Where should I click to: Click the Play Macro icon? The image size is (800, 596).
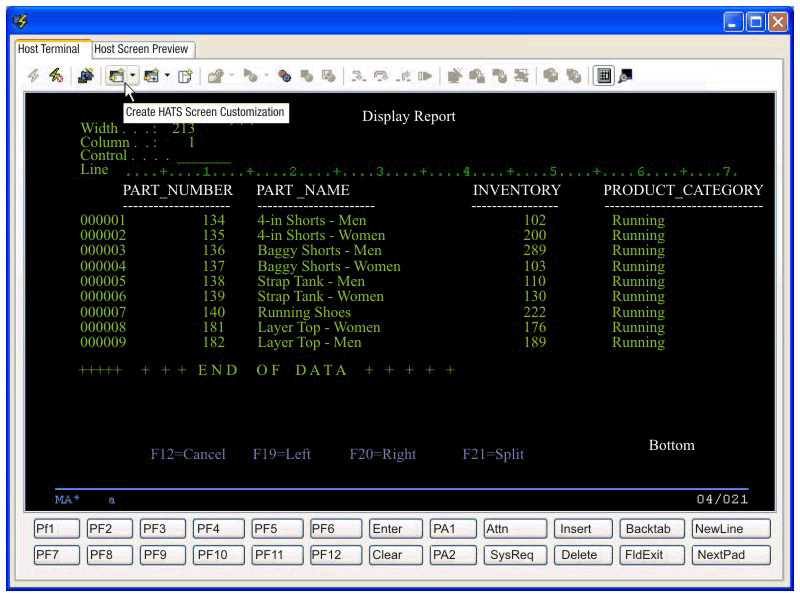click(x=250, y=76)
